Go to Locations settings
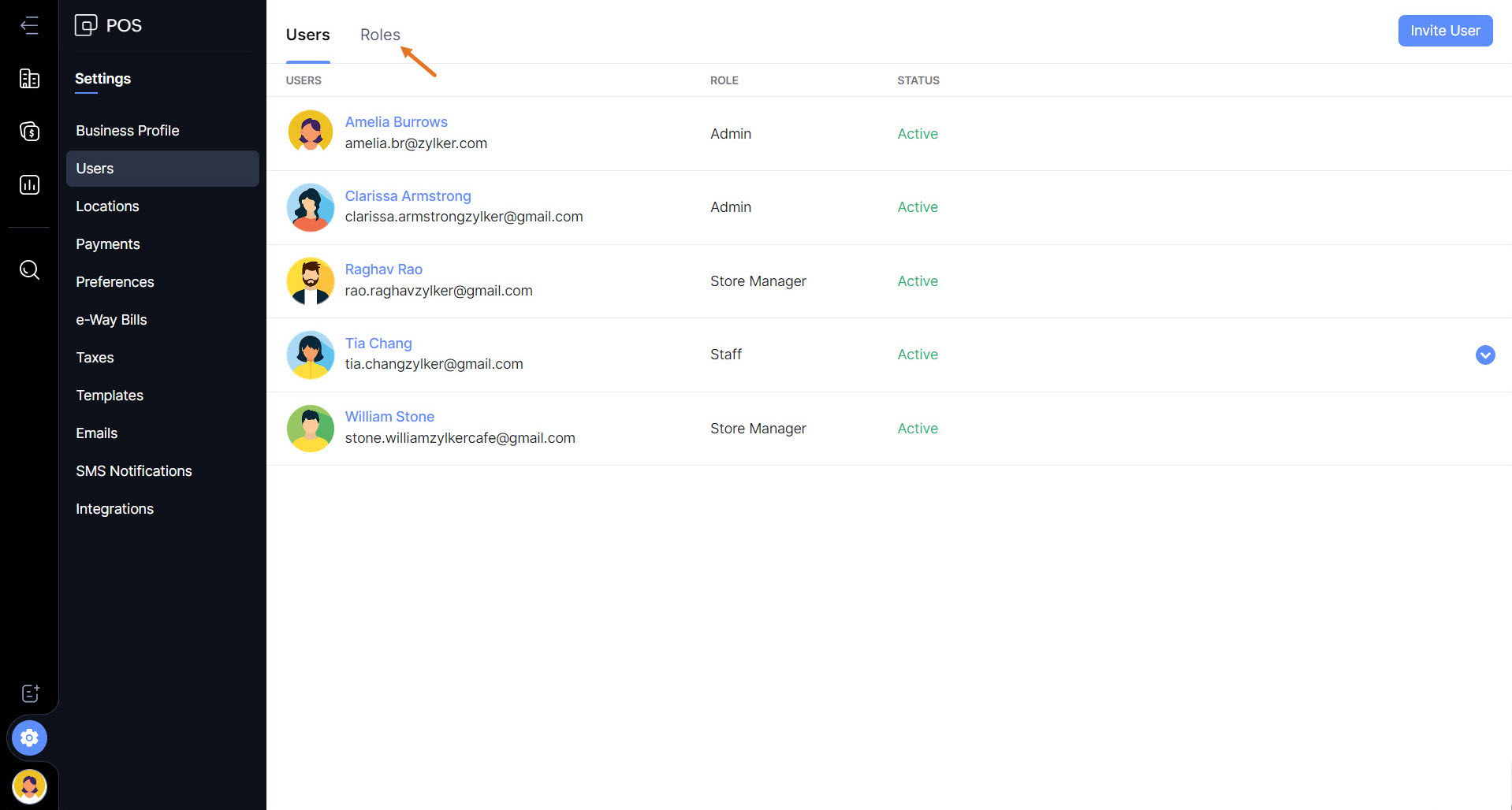 tap(107, 206)
